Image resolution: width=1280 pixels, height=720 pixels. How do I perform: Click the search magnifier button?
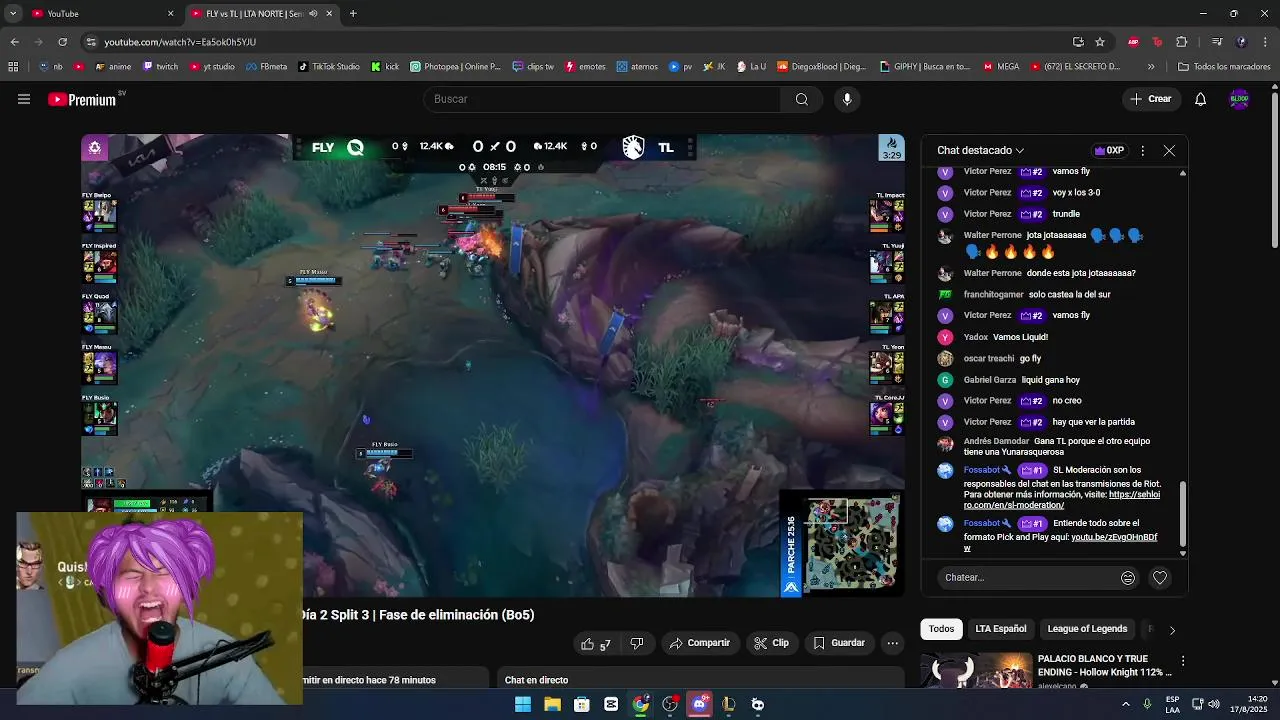point(801,99)
